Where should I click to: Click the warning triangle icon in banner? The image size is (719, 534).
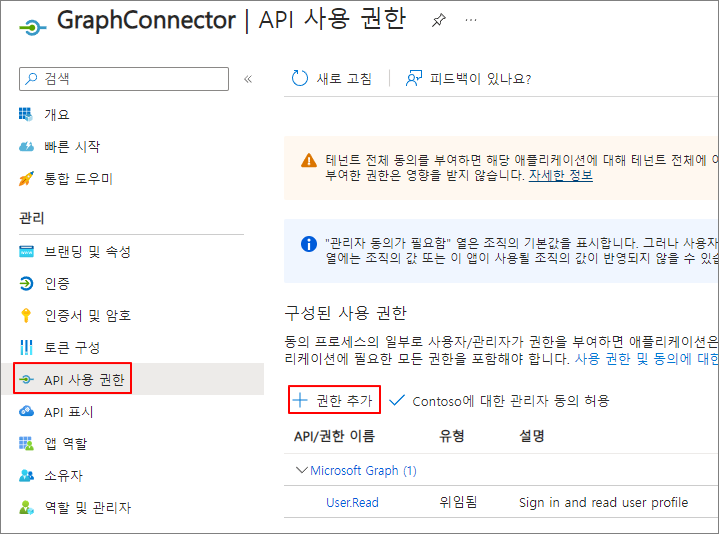click(x=309, y=160)
